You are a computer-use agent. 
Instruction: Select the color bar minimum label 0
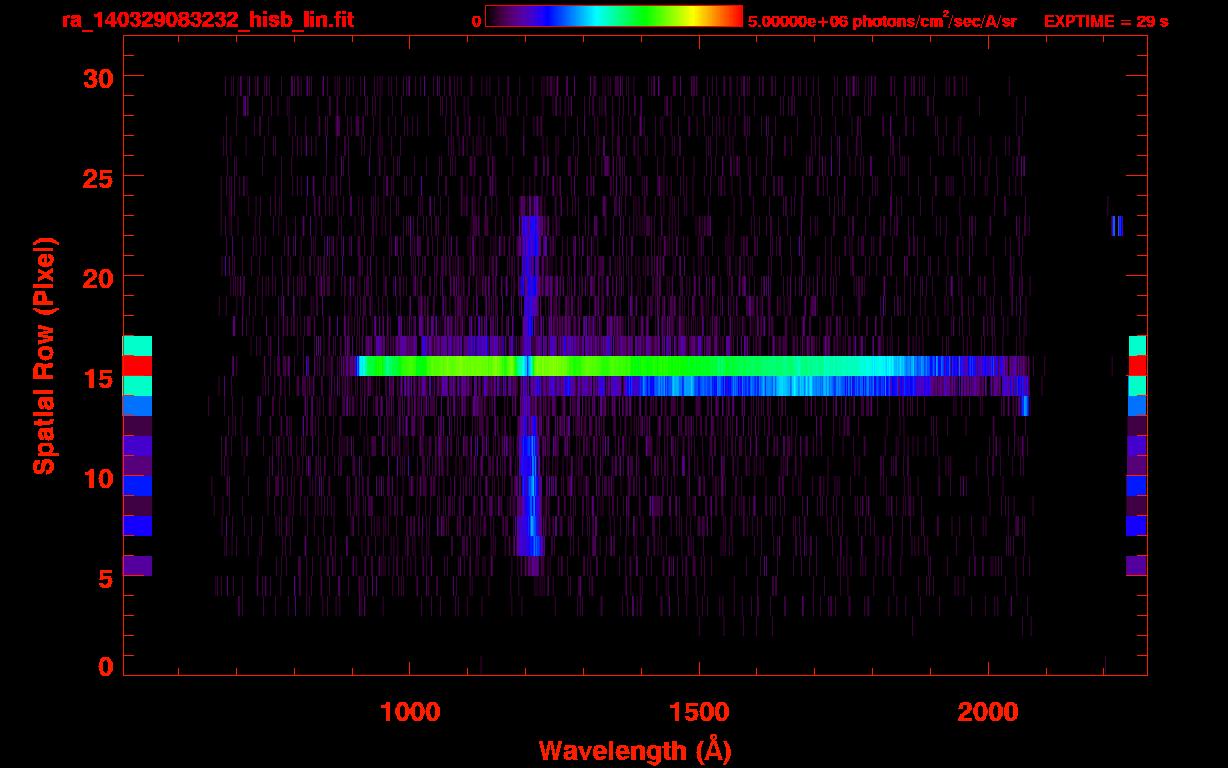[476, 22]
